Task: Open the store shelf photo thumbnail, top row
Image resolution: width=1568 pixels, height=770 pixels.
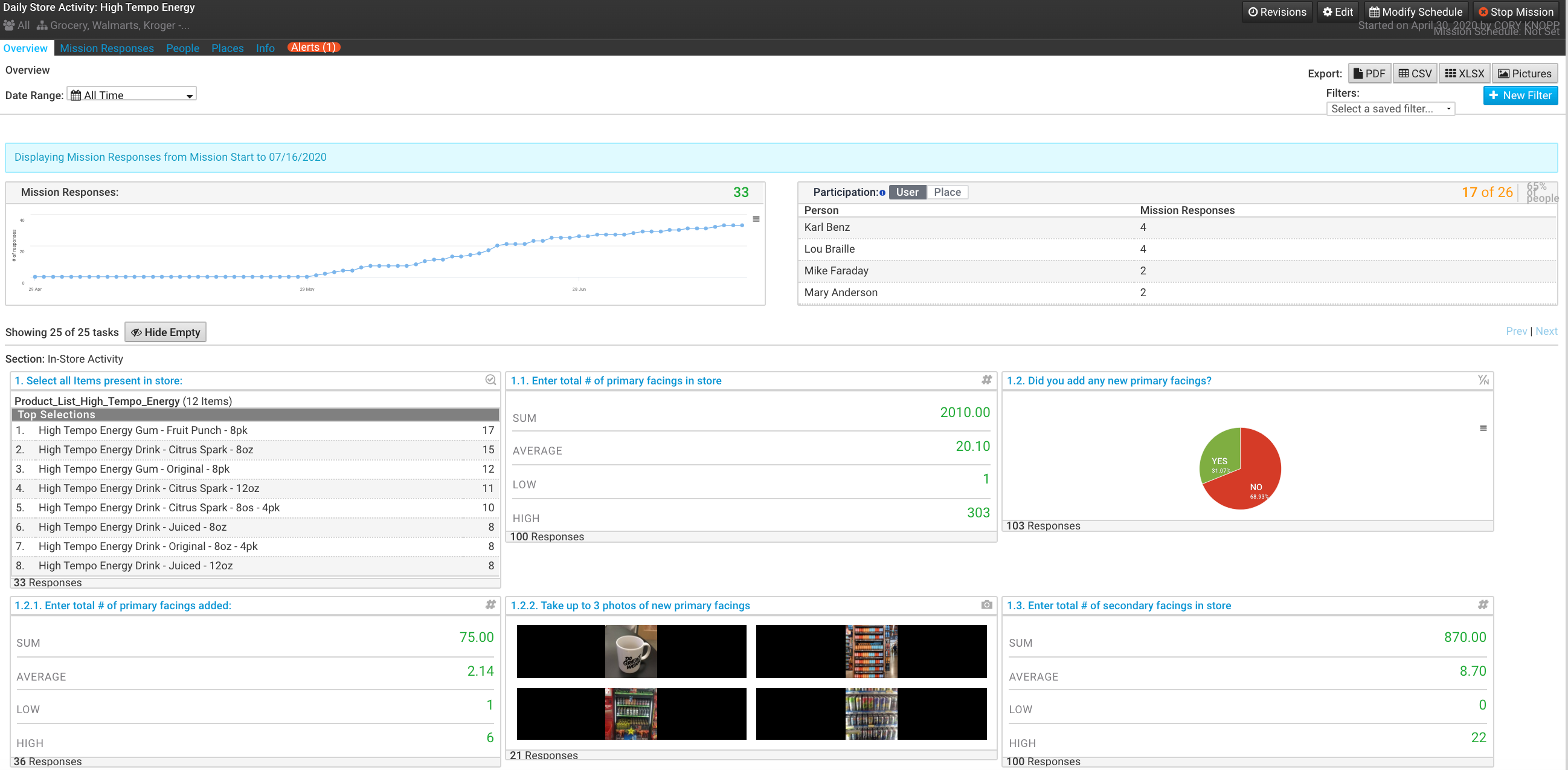Action: [x=871, y=651]
